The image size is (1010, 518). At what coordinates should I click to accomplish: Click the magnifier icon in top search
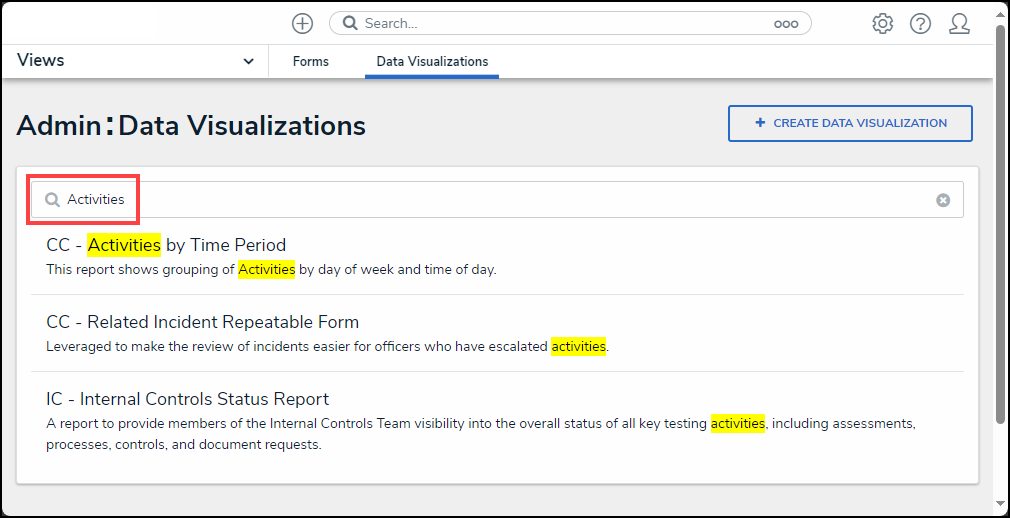tap(347, 23)
